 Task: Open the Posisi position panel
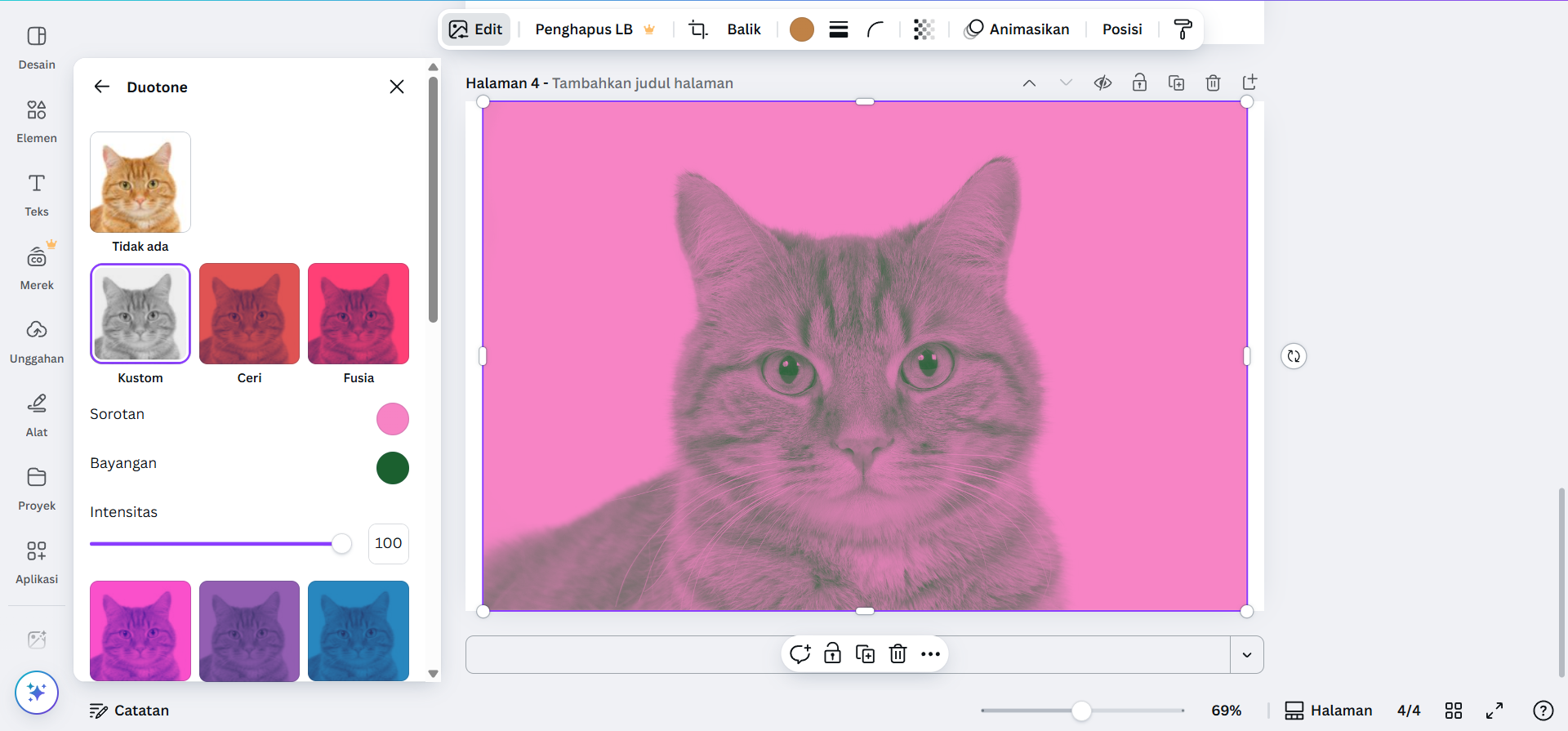[x=1122, y=29]
